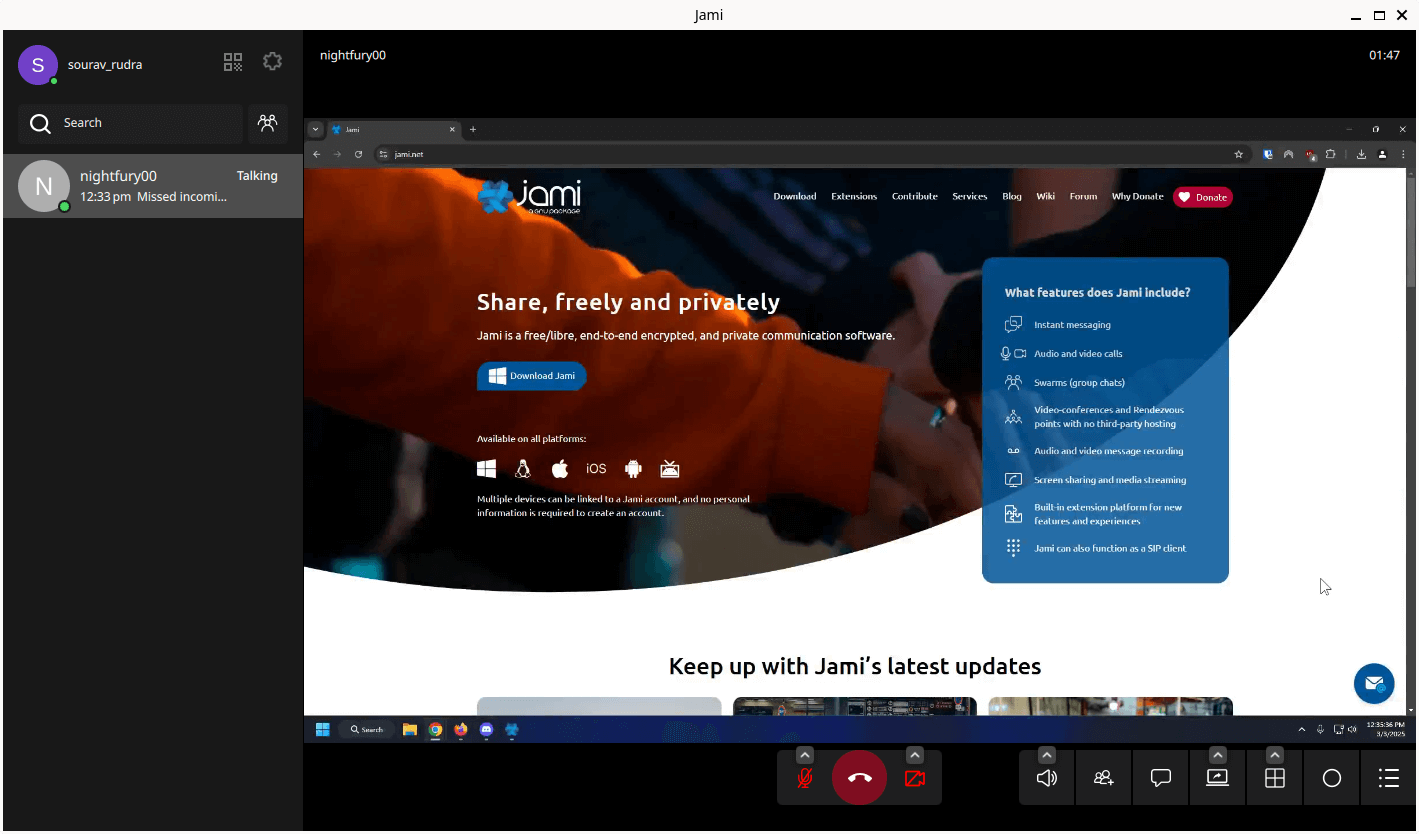Expand the microphone options chevron
This screenshot has width=1419, height=834.
804,755
